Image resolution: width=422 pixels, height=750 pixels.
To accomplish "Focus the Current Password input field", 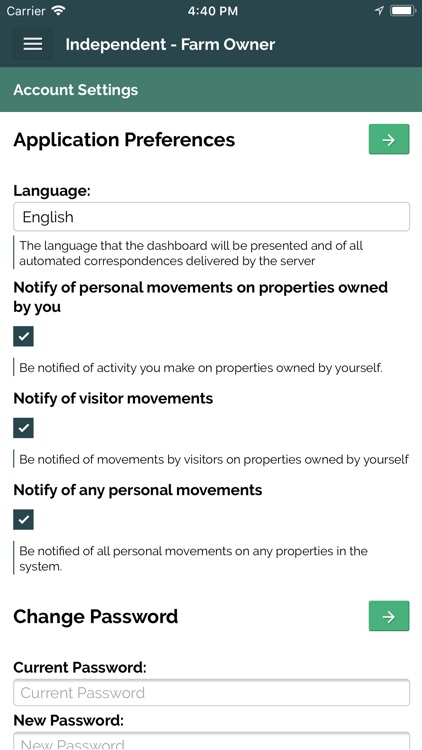I will pyautogui.click(x=211, y=693).
